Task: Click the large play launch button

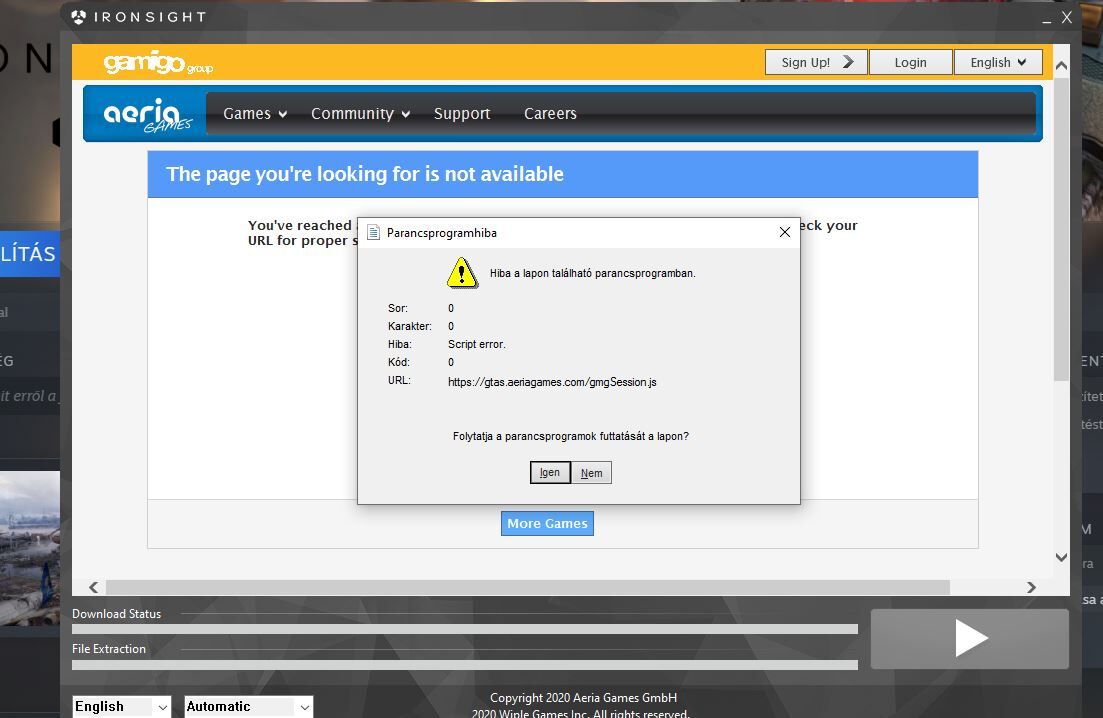Action: 969,639
